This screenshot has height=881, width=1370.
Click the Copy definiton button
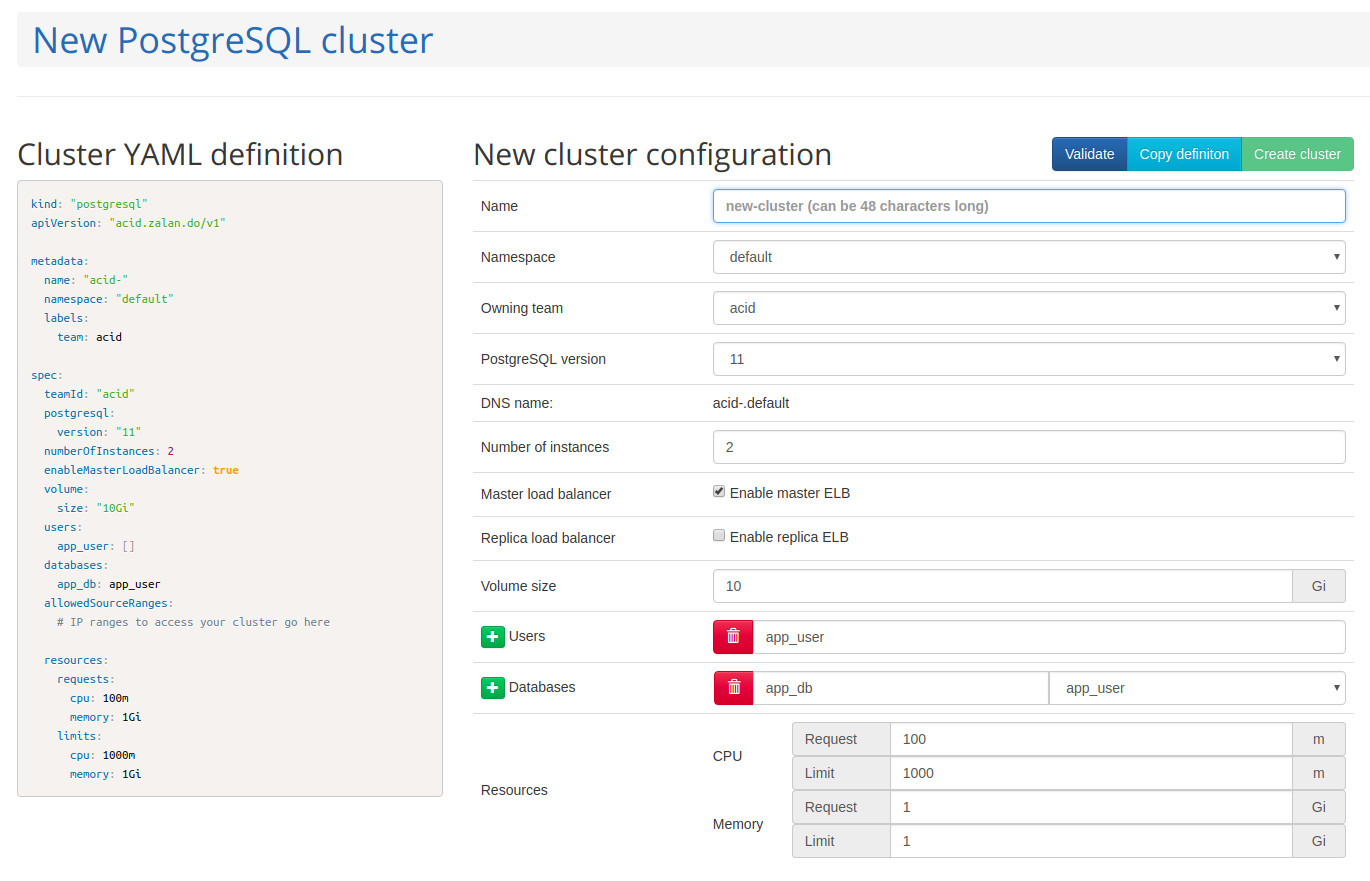click(x=1184, y=154)
